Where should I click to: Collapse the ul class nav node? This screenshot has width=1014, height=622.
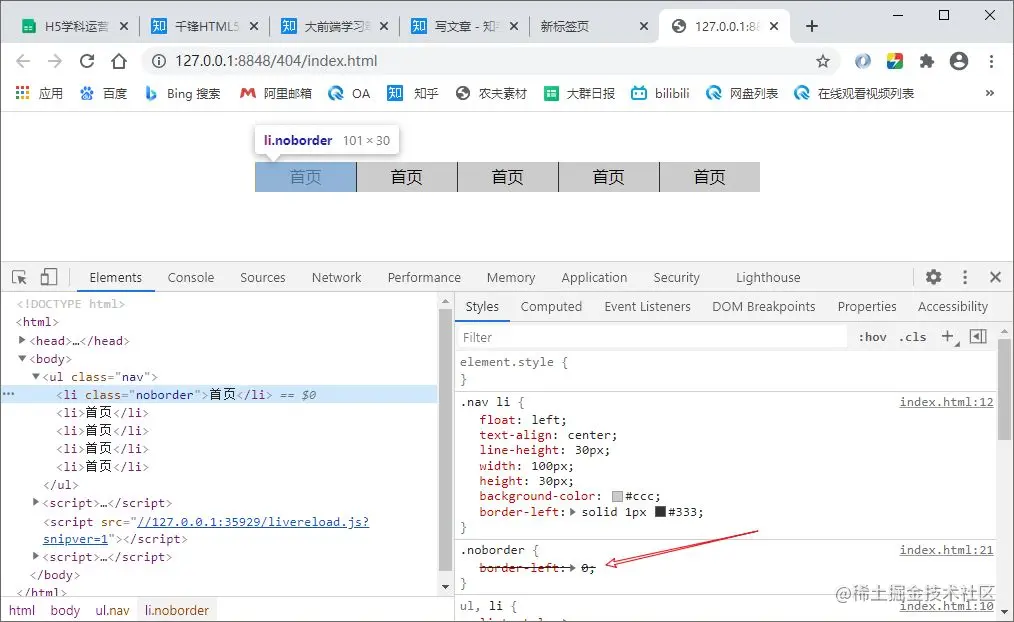point(36,376)
